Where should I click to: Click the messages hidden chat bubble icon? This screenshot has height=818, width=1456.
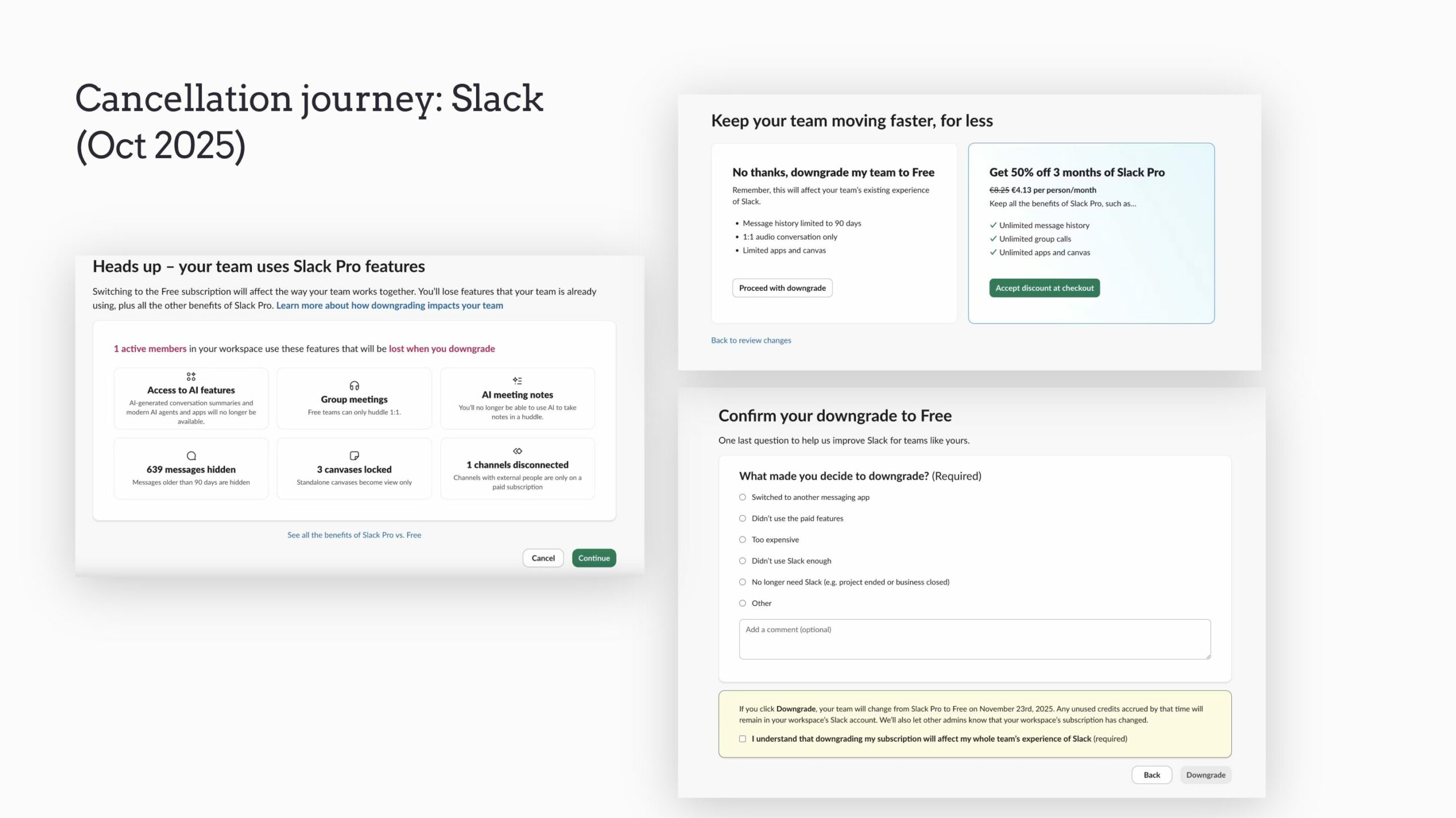tap(191, 455)
